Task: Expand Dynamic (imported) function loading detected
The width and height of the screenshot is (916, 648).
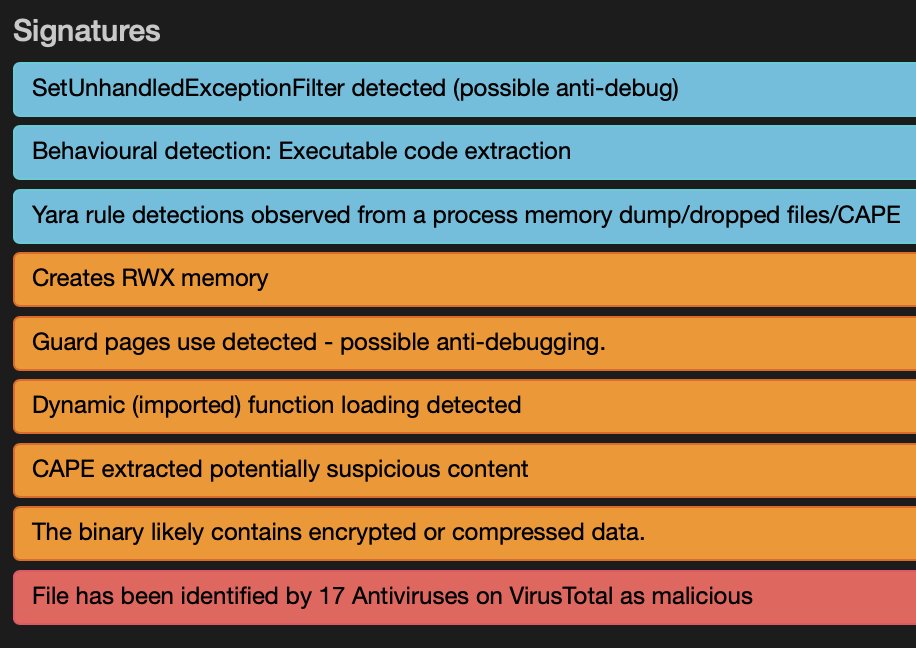Action: [464, 406]
